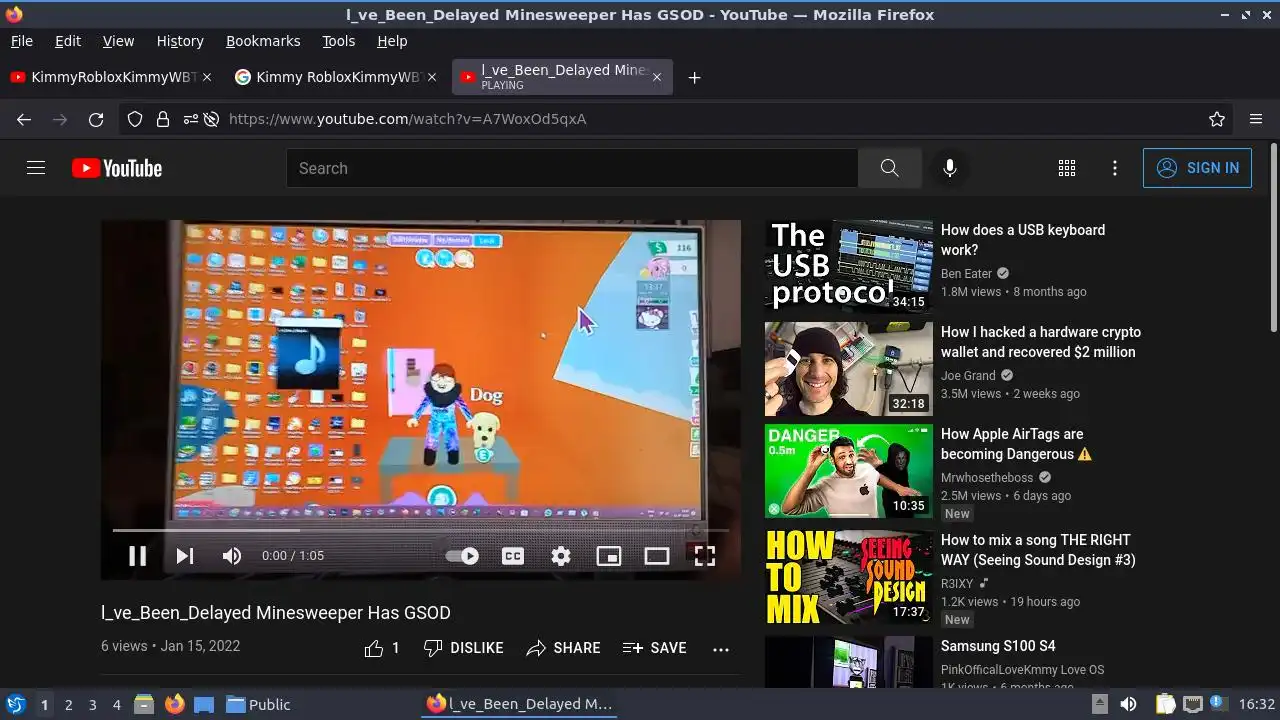Pause the video playback

137,556
